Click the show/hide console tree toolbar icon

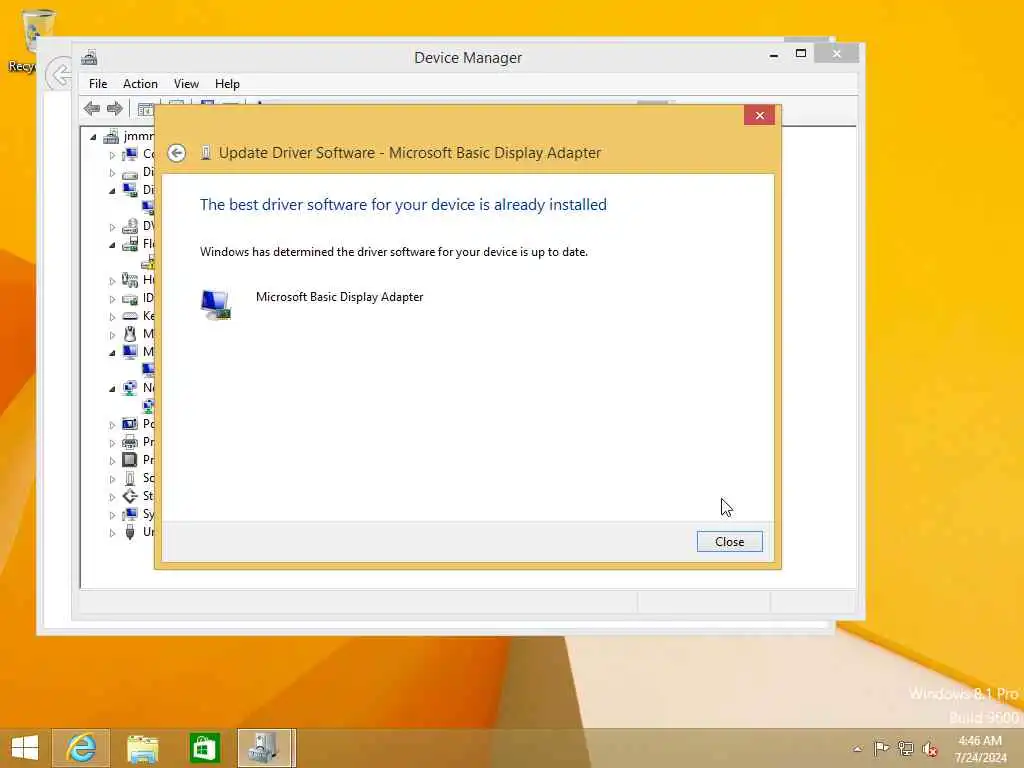click(x=145, y=109)
